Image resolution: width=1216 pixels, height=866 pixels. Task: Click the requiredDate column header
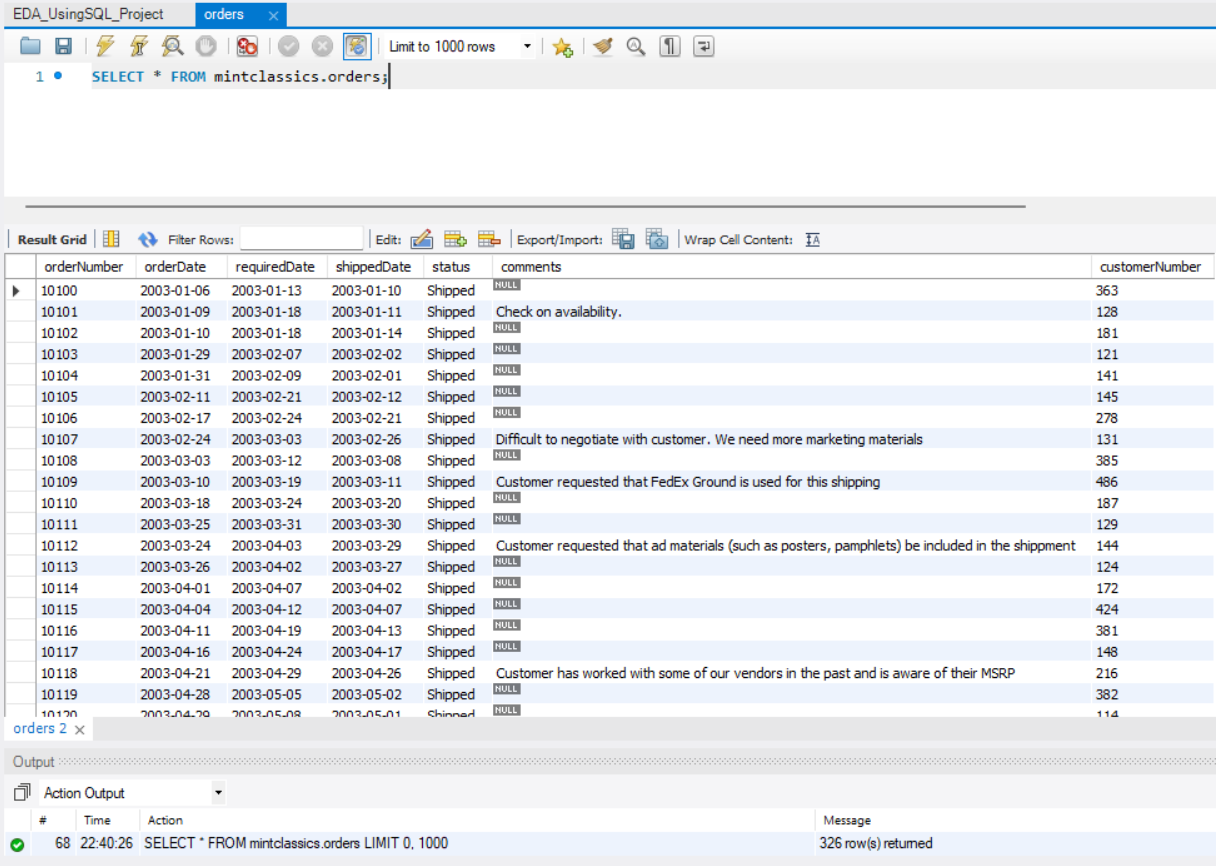pos(275,266)
